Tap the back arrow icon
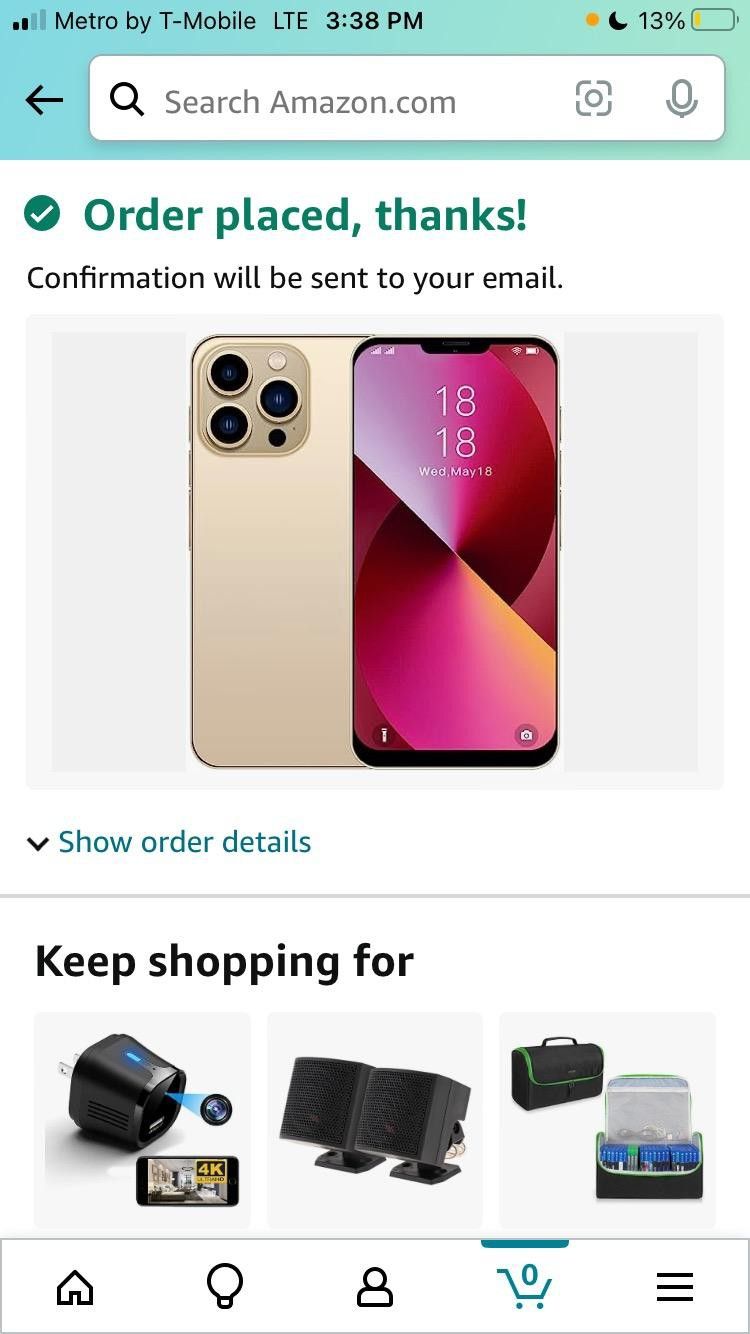750x1334 pixels. (44, 100)
